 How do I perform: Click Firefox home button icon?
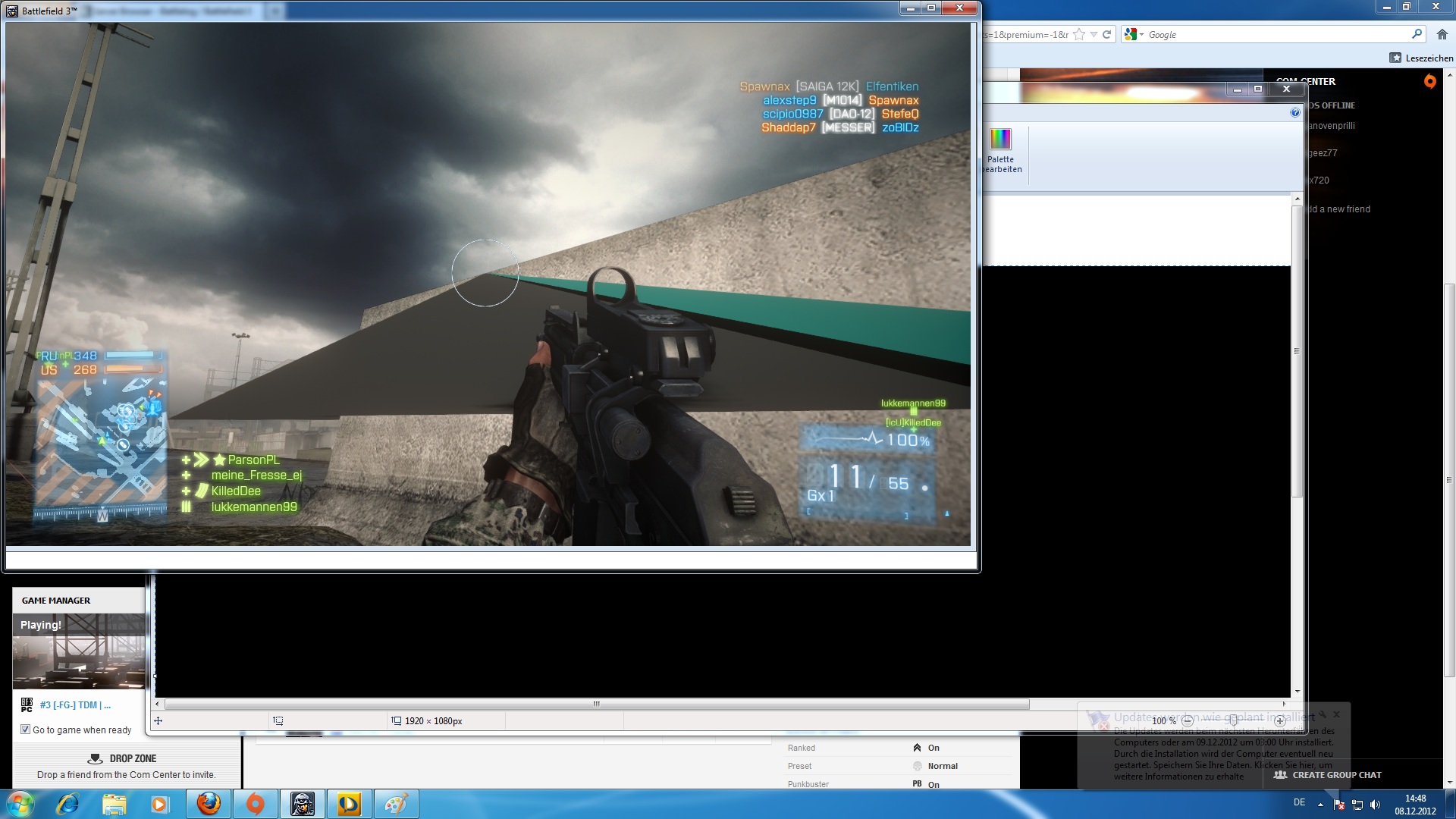[x=1442, y=34]
